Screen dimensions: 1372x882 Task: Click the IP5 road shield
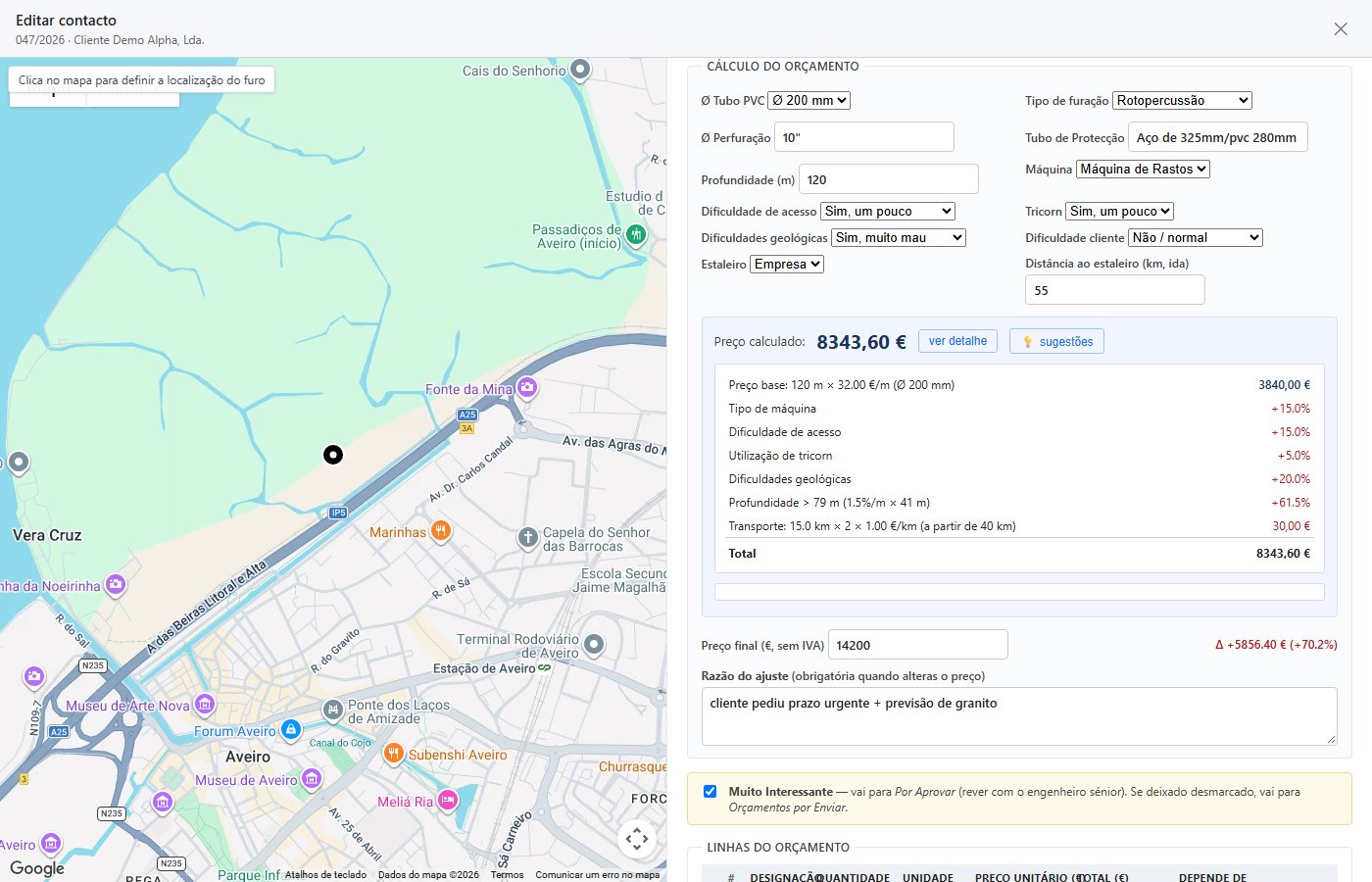(x=338, y=513)
